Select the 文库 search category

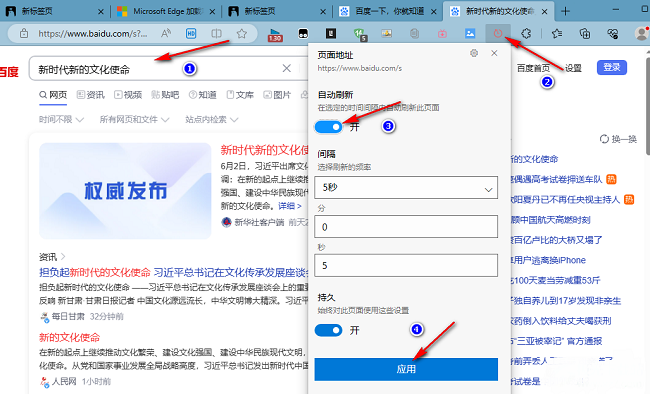point(240,95)
